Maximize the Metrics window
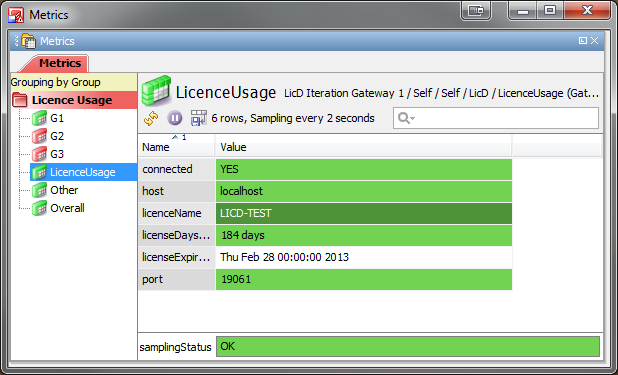The width and height of the screenshot is (618, 375). [550, 10]
